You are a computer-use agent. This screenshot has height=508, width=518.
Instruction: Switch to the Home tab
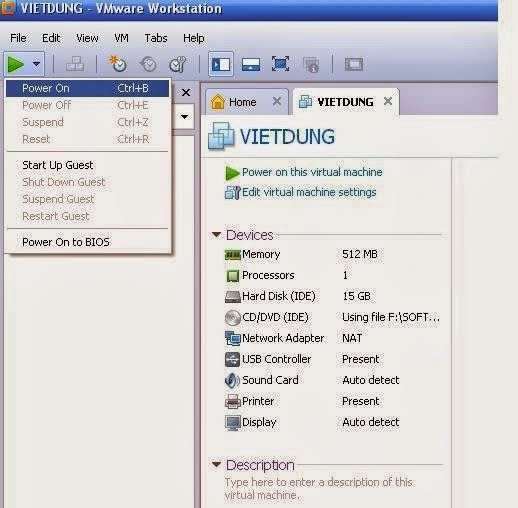[247, 102]
